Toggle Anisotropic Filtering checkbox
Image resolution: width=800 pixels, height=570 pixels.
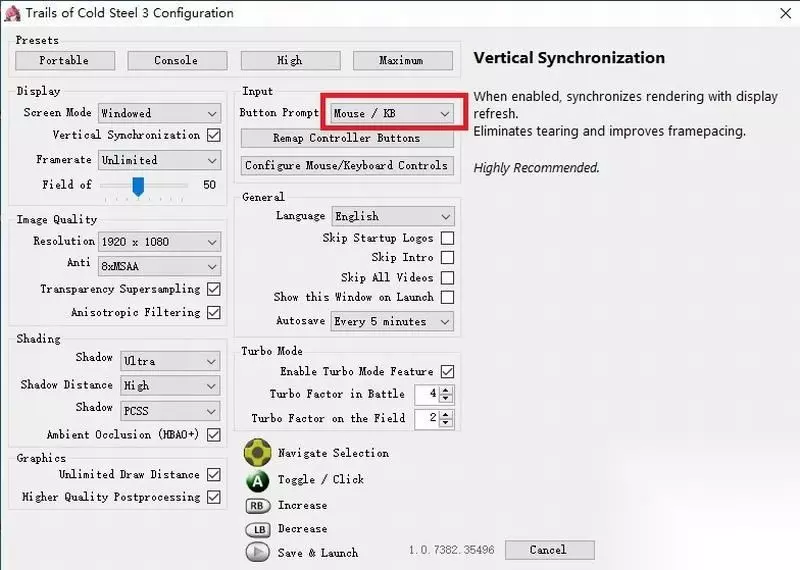(214, 312)
